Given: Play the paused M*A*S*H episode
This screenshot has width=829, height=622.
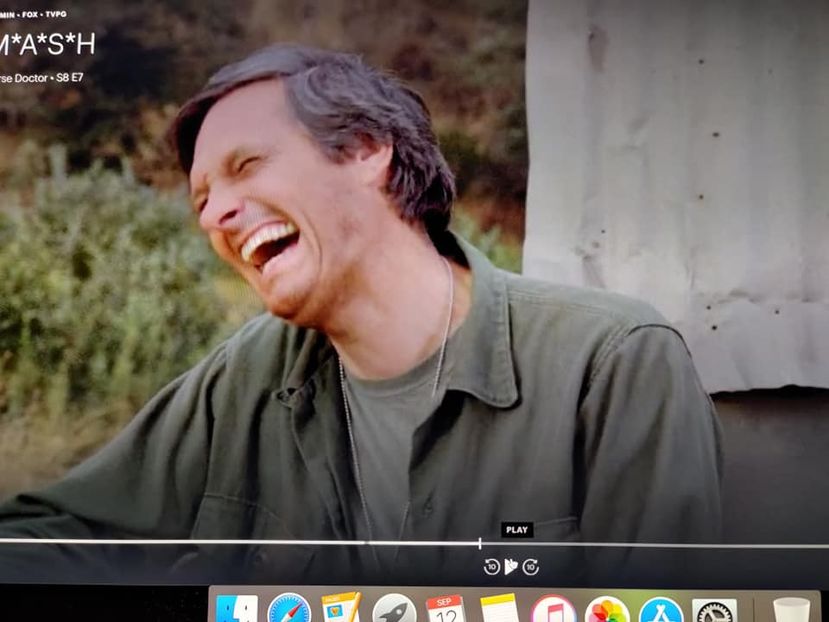Looking at the screenshot, I should (511, 566).
